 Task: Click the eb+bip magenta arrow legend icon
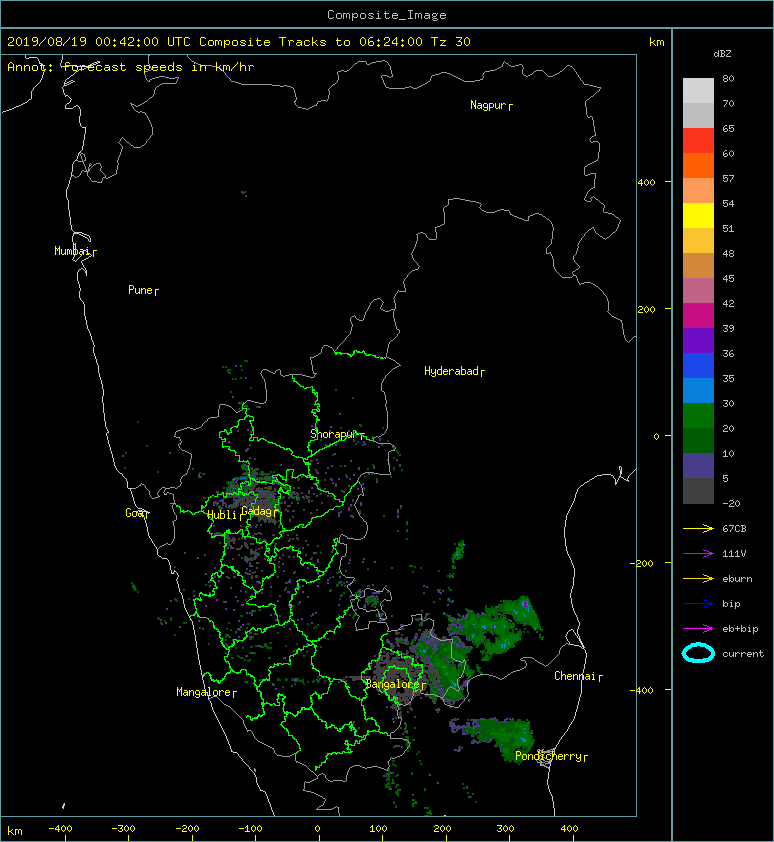[x=698, y=628]
